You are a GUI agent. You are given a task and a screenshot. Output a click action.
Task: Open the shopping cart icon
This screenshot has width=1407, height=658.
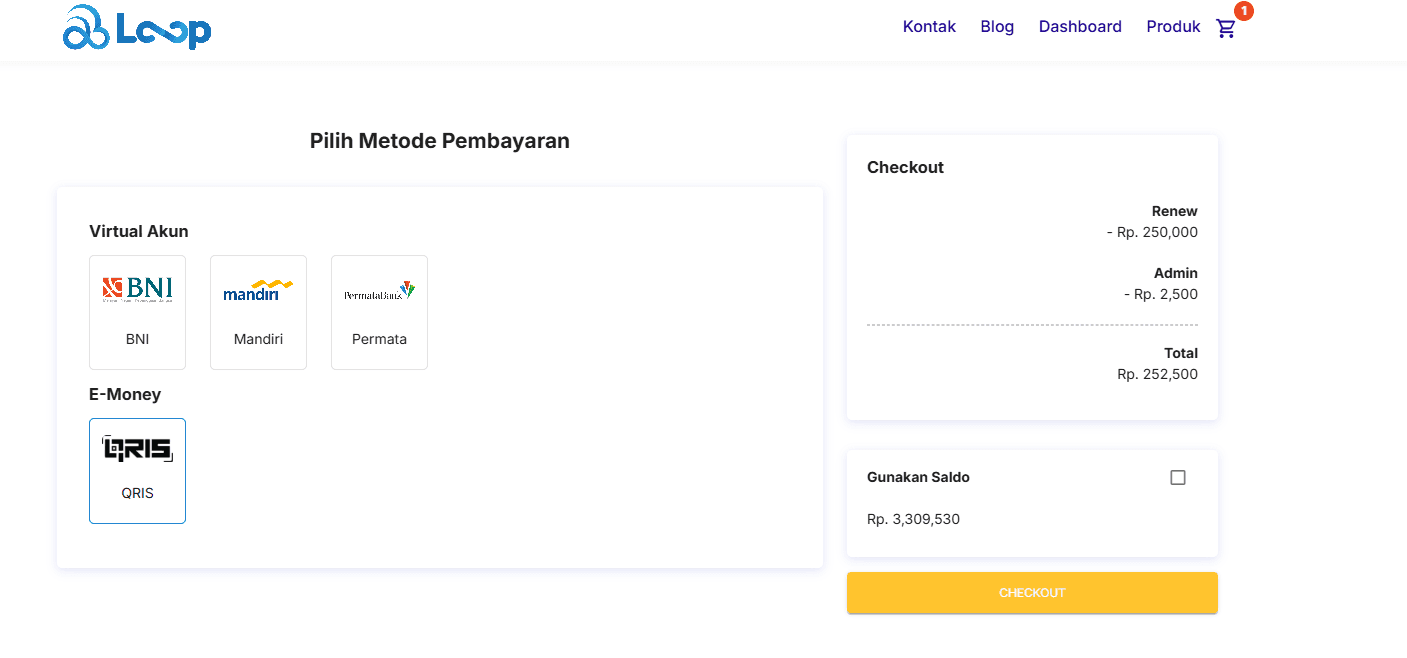coord(1226,28)
